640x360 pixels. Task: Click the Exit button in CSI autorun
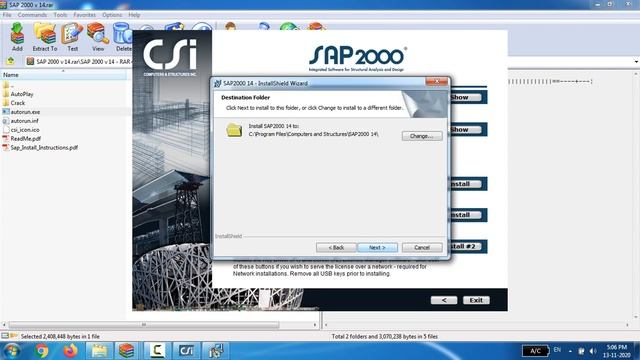tap(476, 300)
